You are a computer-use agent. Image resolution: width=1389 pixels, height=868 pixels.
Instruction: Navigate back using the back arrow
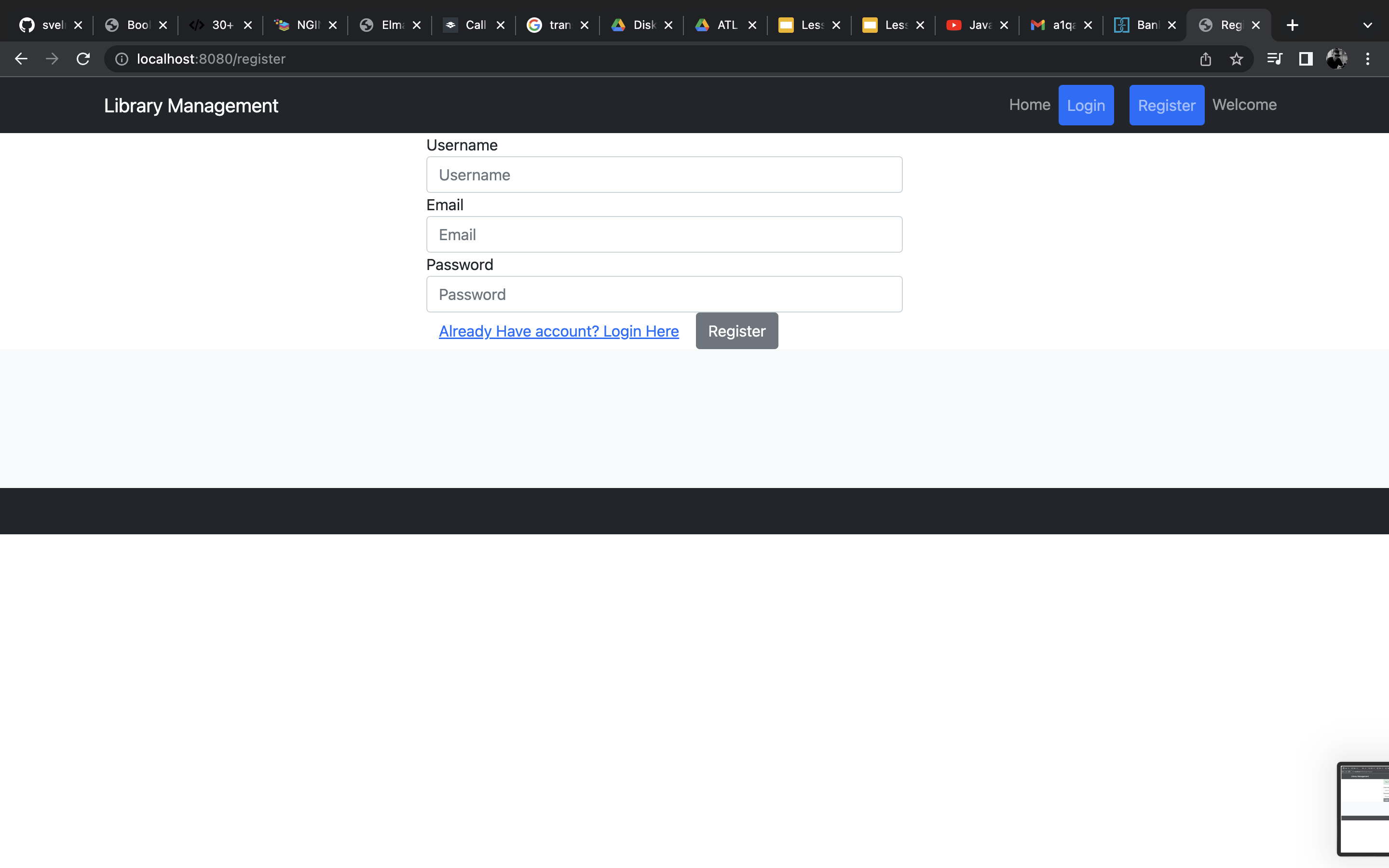(x=21, y=58)
